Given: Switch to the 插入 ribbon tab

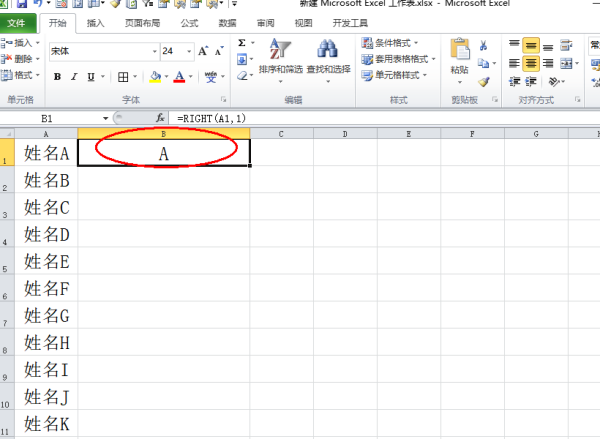Looking at the screenshot, I should [x=95, y=23].
